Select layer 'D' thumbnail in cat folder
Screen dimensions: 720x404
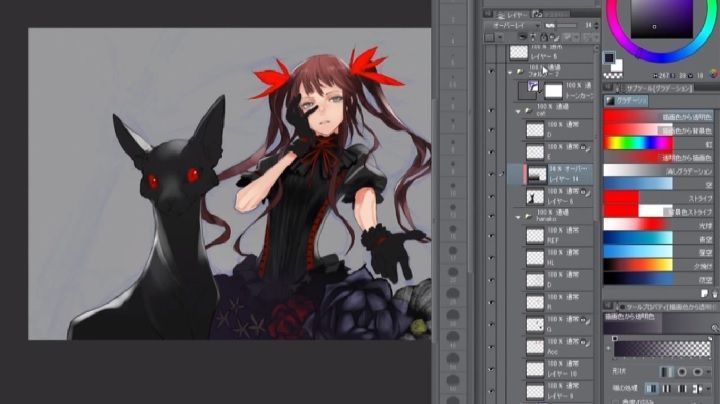click(x=535, y=130)
